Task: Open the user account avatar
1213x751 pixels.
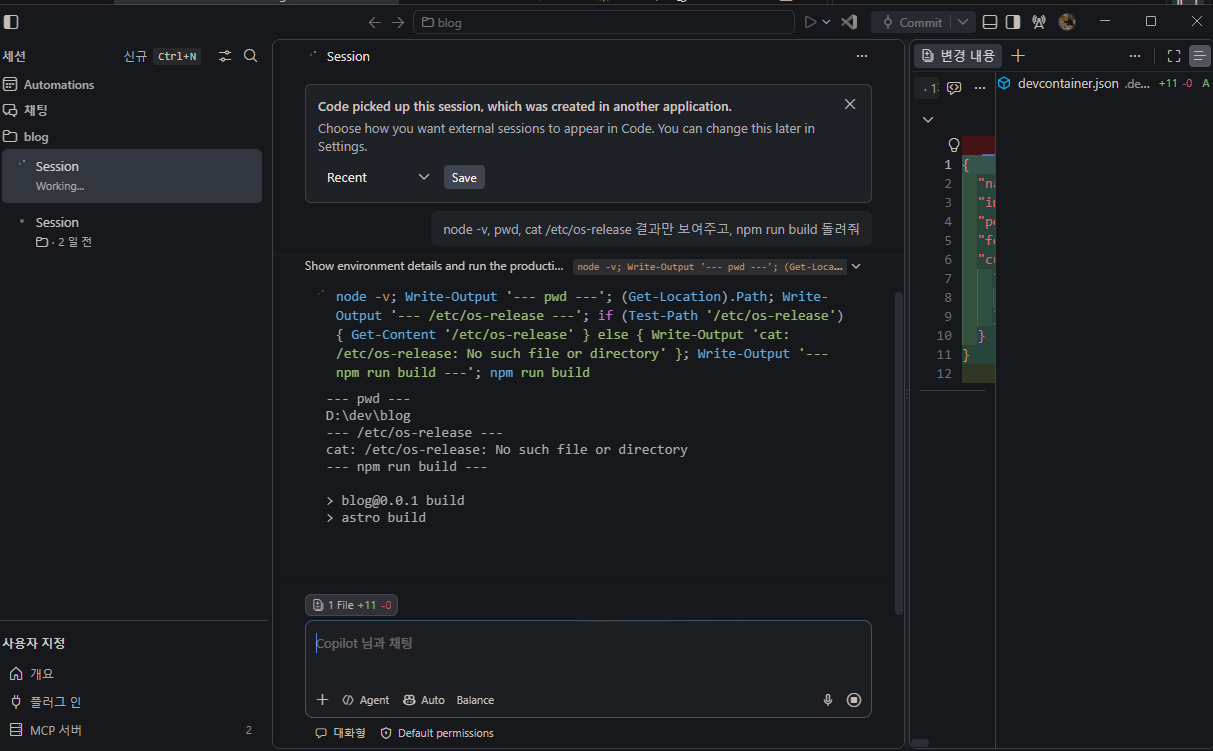Action: tap(1067, 22)
